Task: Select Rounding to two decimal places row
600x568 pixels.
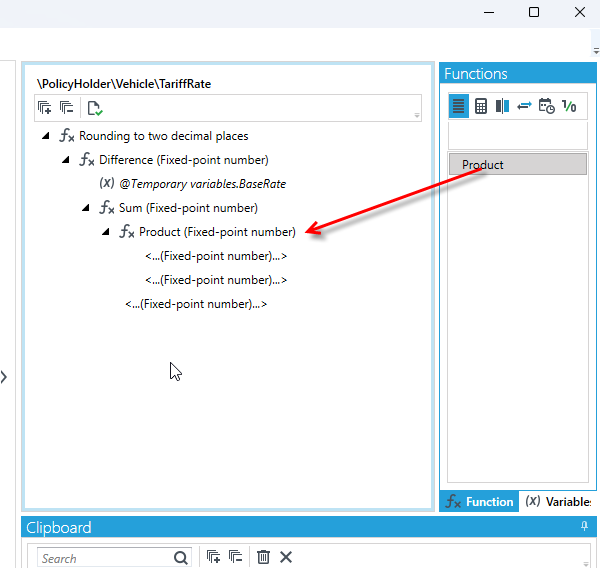Action: [164, 136]
